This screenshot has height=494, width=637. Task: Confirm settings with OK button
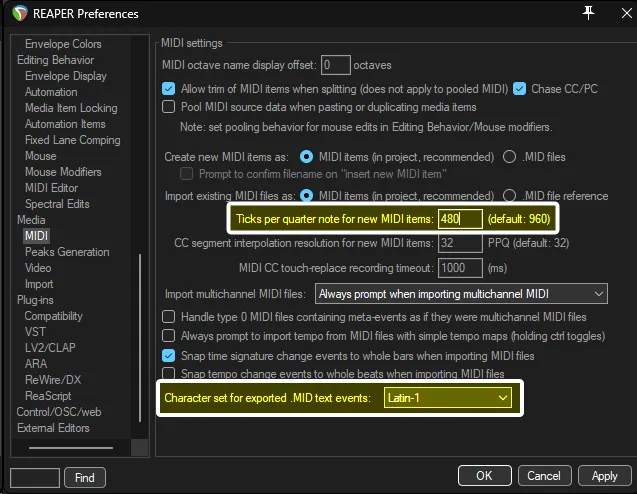tap(485, 476)
